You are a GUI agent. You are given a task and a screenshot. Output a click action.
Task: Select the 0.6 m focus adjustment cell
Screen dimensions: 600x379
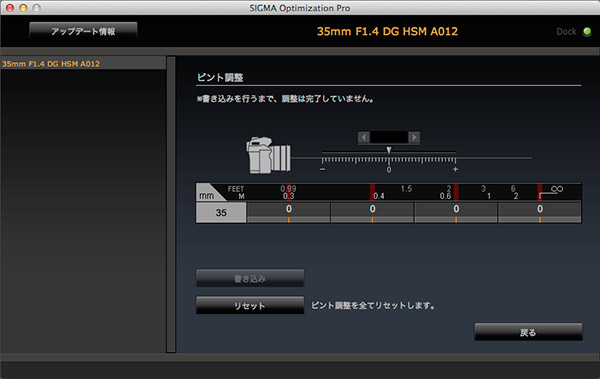[456, 212]
